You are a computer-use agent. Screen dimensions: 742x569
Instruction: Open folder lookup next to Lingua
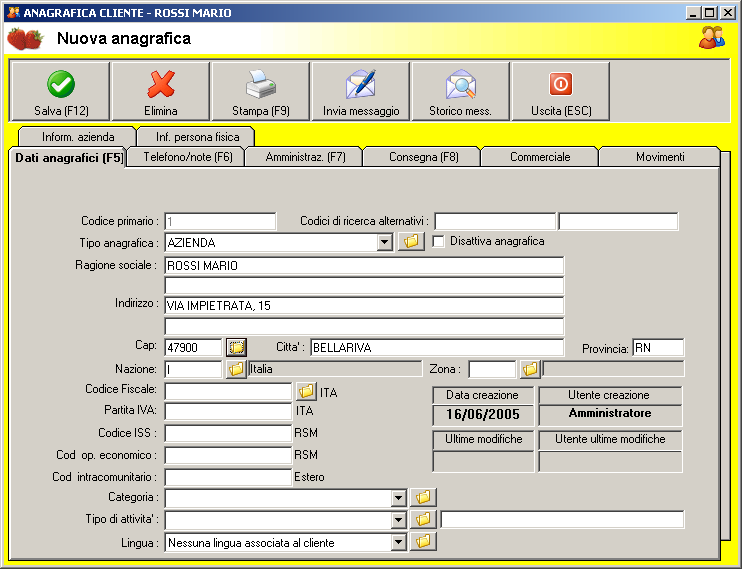pos(423,541)
